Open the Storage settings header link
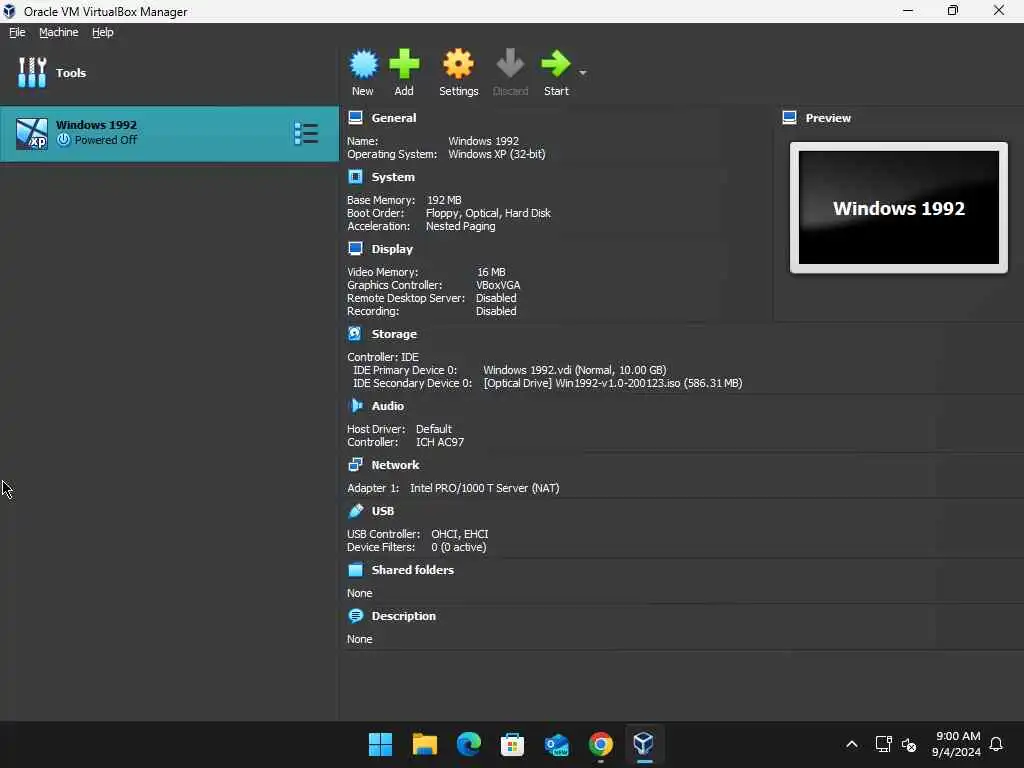The width and height of the screenshot is (1024, 768). [394, 334]
